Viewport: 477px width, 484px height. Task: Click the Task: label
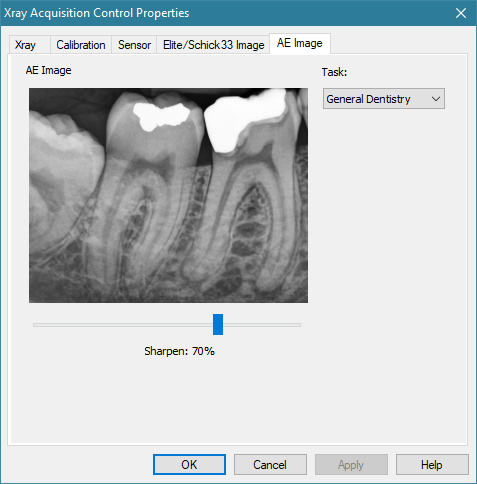334,72
